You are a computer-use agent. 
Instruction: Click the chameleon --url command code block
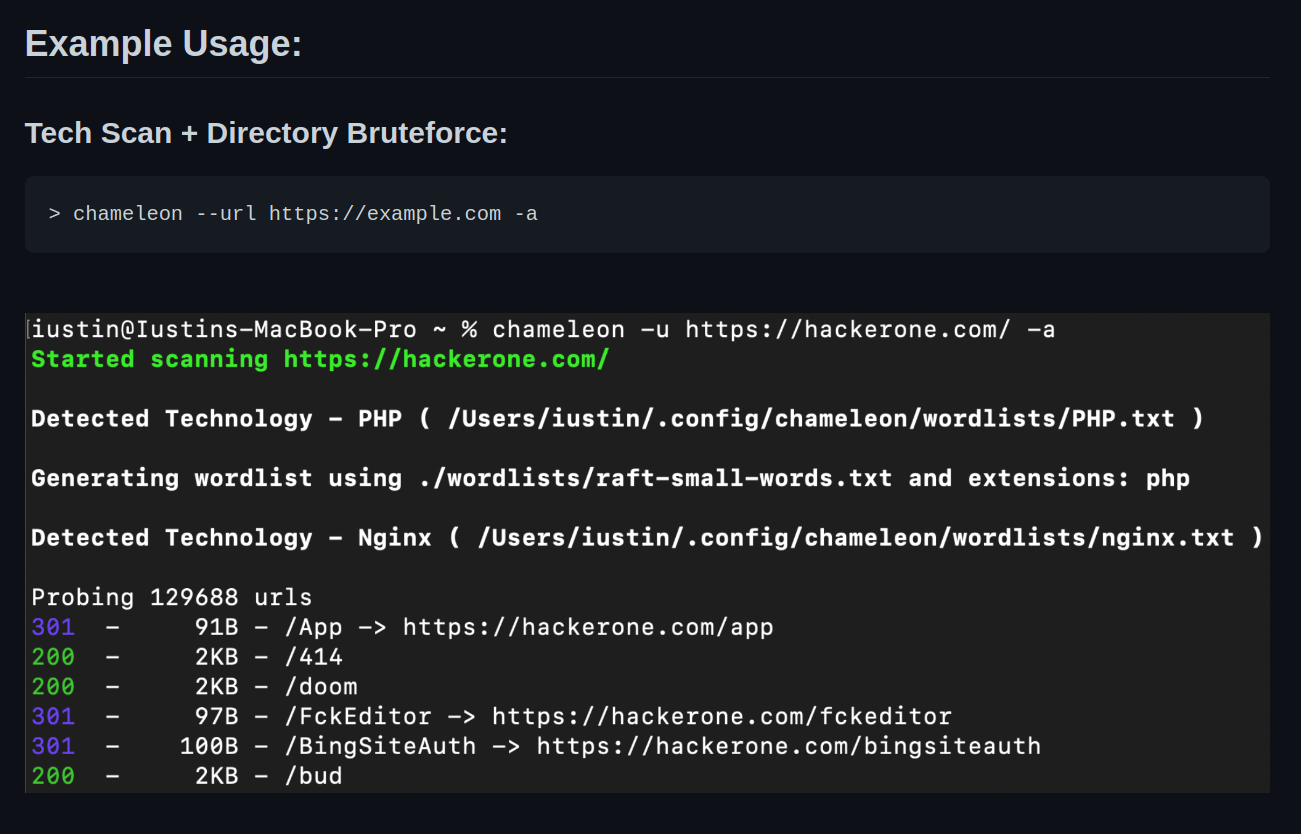coord(647,214)
